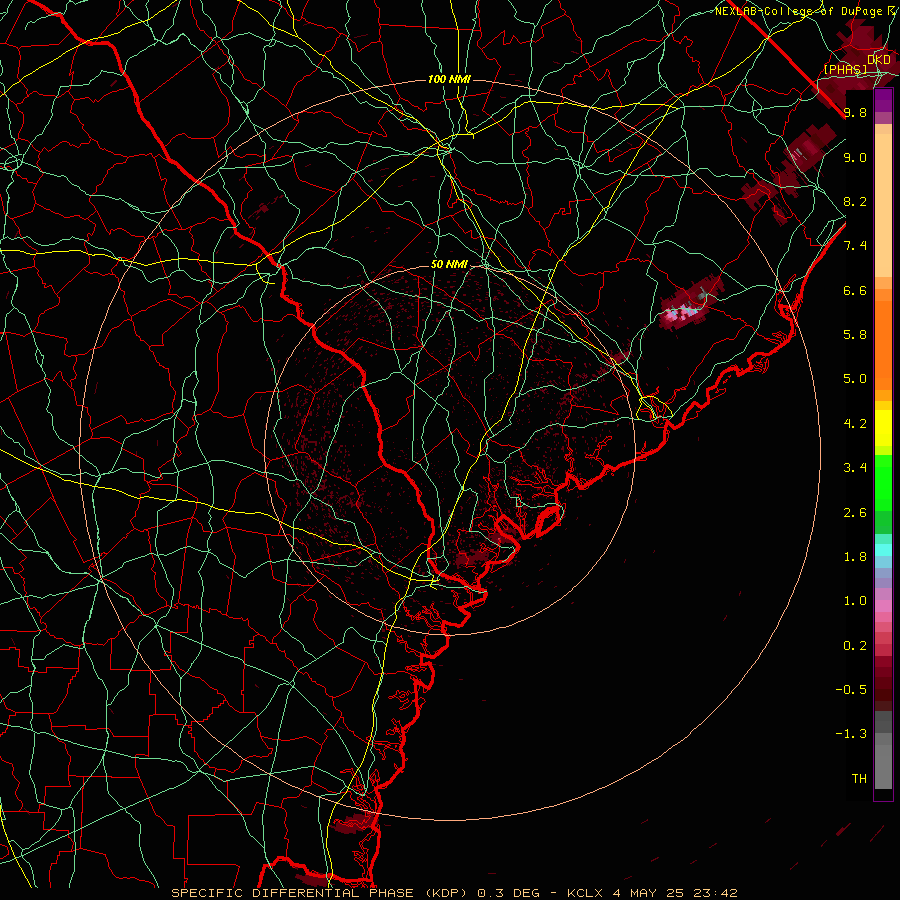Click the 9.8 legend value
Viewport: 900px width, 900px height.
pos(855,112)
